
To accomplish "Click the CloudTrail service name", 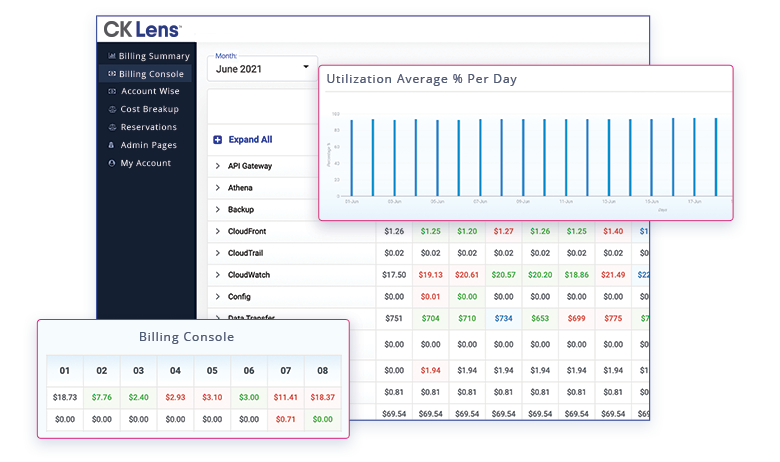I will coord(245,253).
